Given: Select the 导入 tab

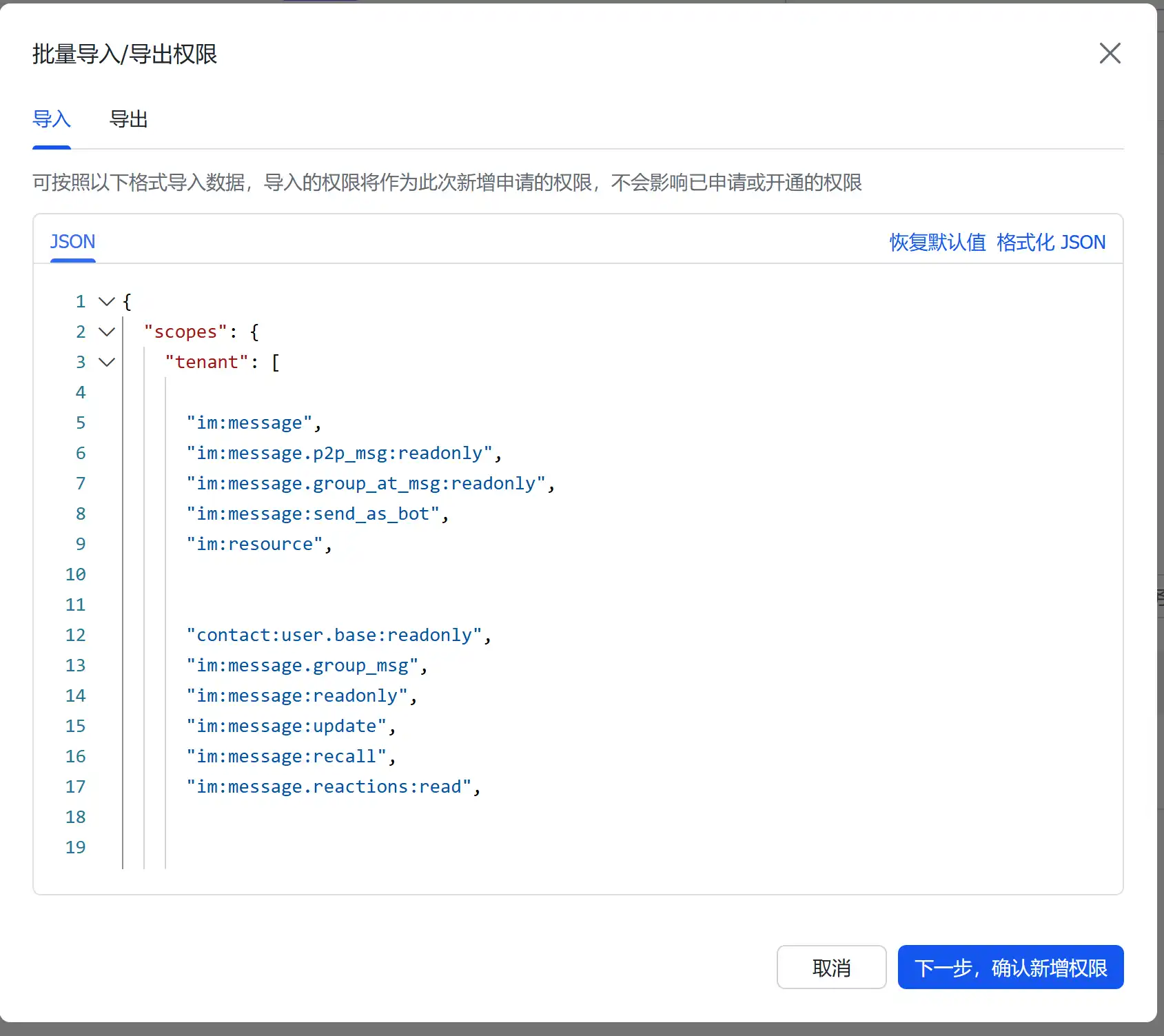Looking at the screenshot, I should (51, 119).
